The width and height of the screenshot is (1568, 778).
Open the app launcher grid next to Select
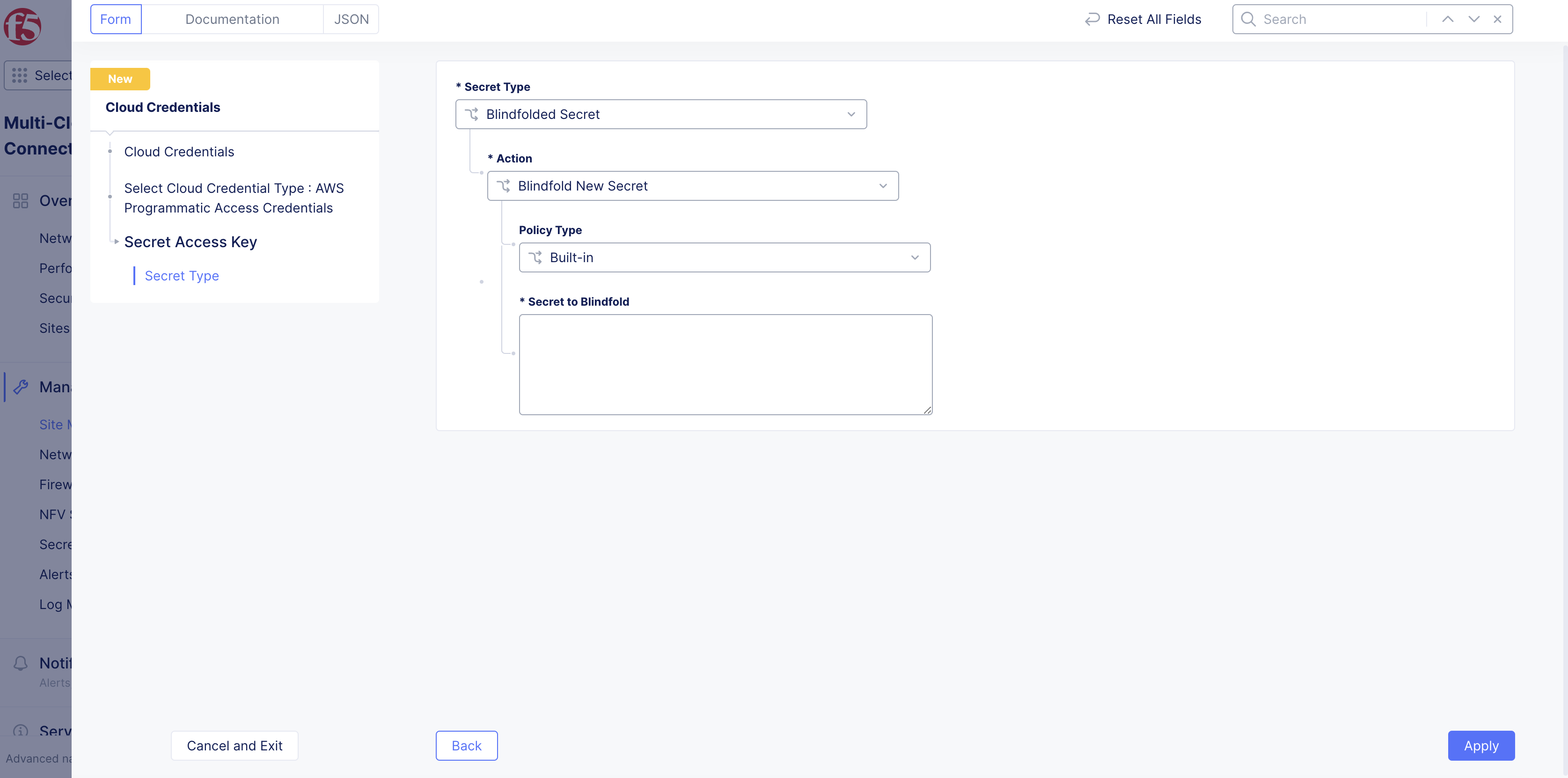(20, 75)
